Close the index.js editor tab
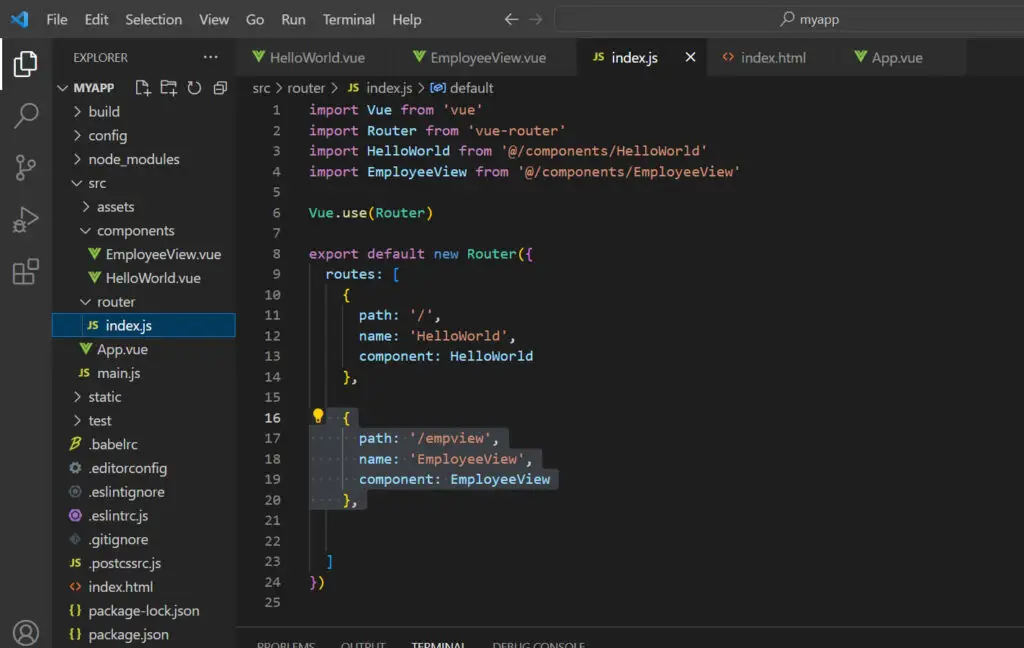The height and width of the screenshot is (648, 1024). (689, 57)
